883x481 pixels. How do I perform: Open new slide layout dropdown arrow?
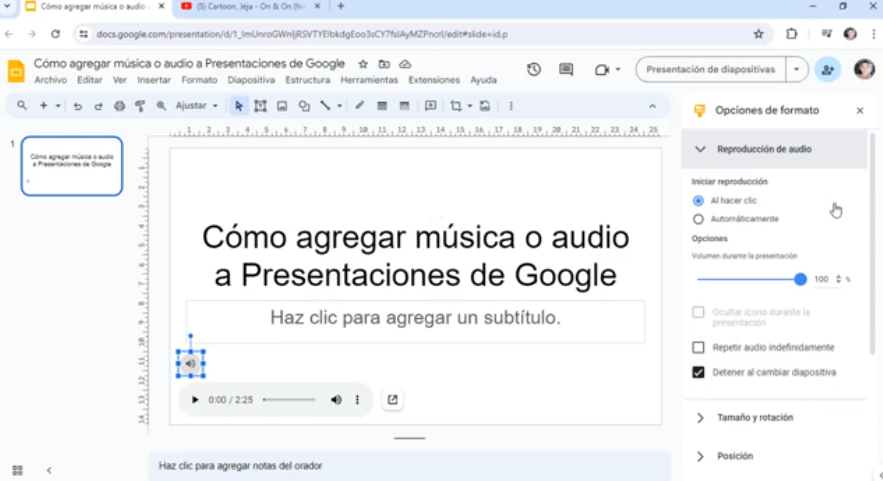[58, 106]
